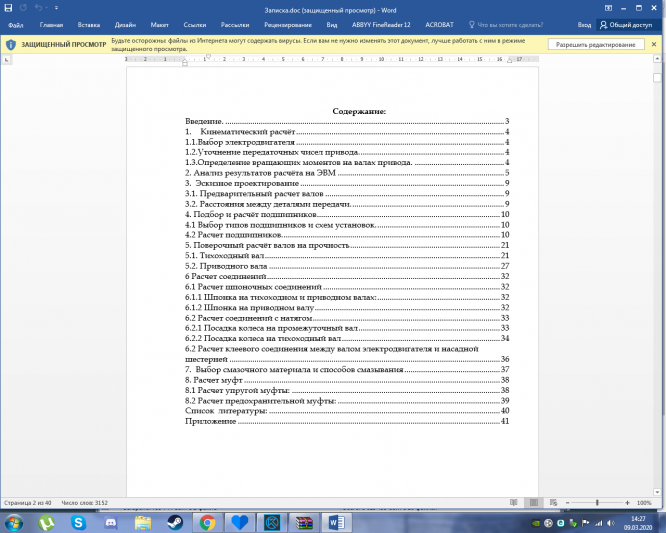Click the Protected View shield icon
This screenshot has height=533, width=666.
pyautogui.click(x=11, y=45)
